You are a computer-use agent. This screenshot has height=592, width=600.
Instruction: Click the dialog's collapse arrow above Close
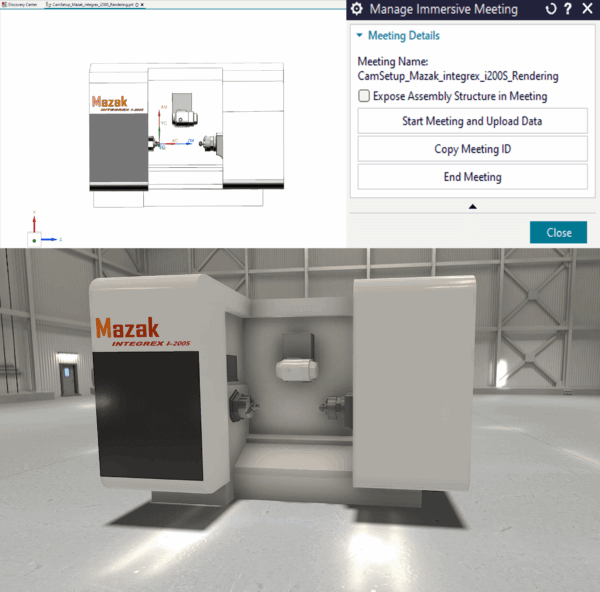[x=472, y=206]
